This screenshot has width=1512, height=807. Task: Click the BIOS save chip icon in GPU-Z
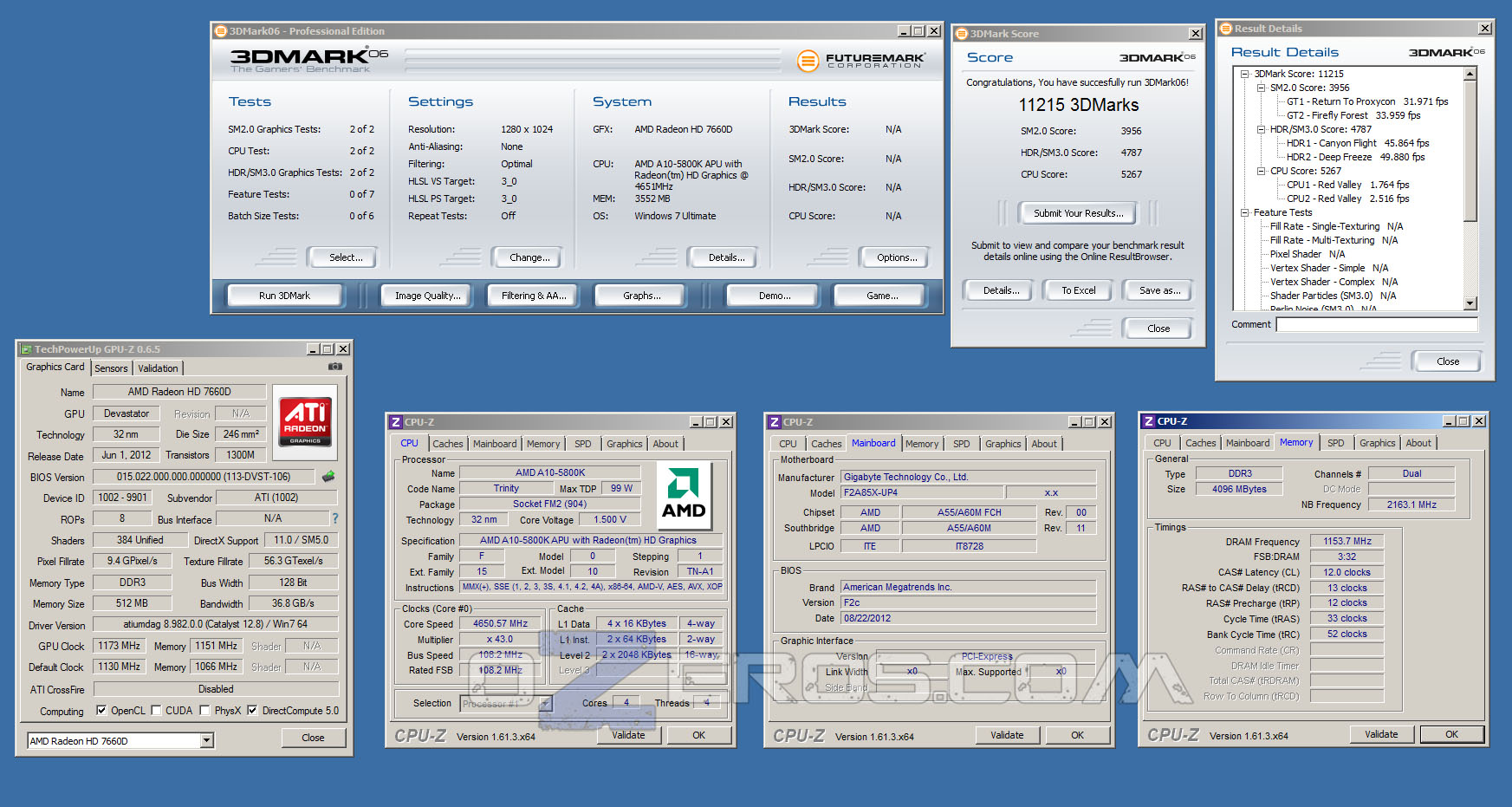pos(328,476)
